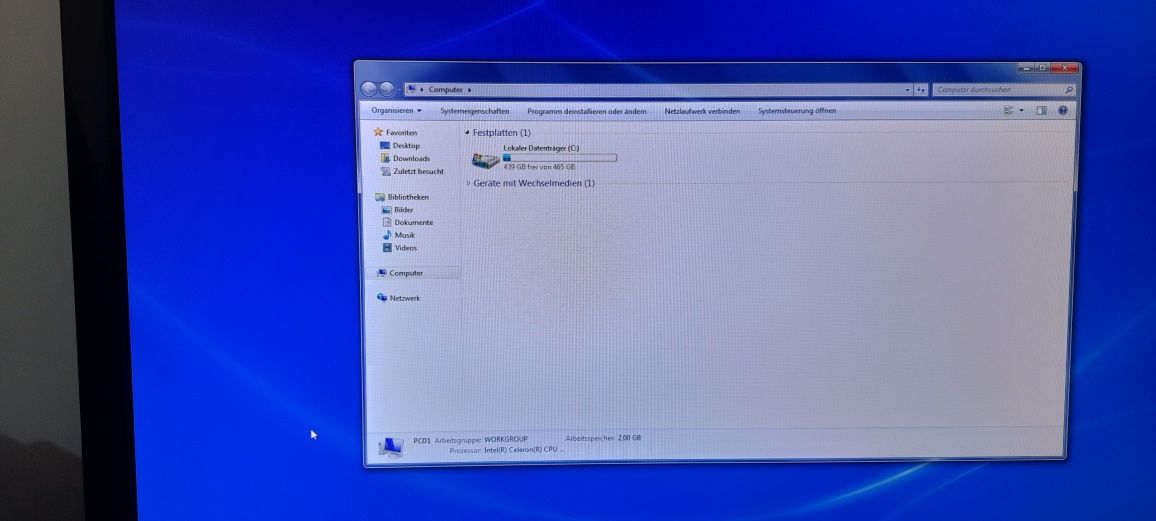The image size is (1156, 521).
Task: Click the Dokumente library icon
Action: pyautogui.click(x=387, y=222)
